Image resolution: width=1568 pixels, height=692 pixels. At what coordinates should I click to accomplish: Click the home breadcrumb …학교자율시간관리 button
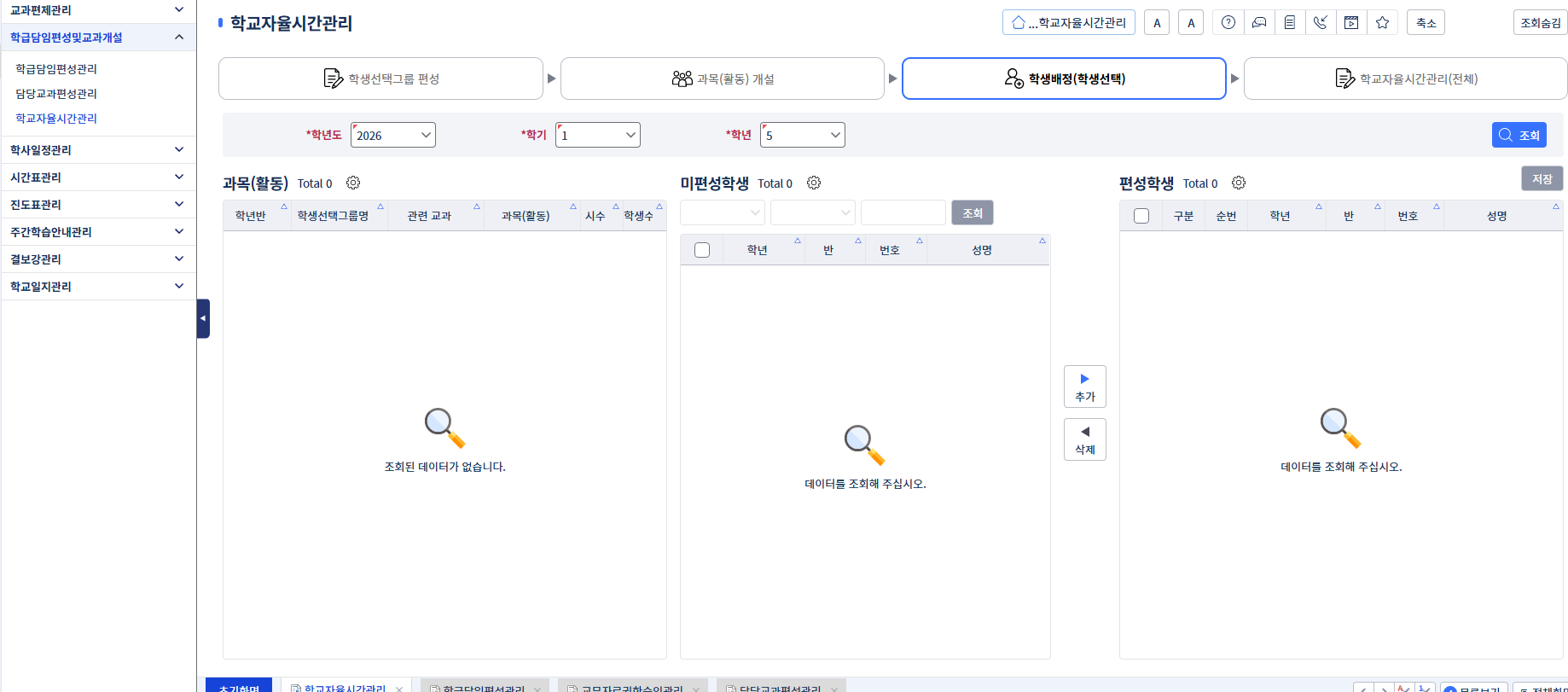coord(1069,23)
